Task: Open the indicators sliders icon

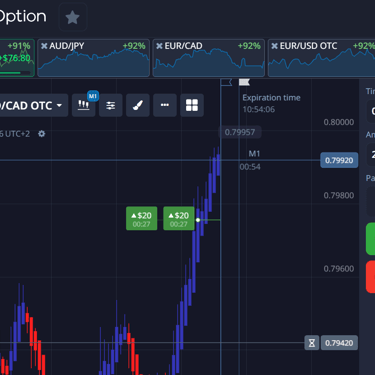Action: 111,105
